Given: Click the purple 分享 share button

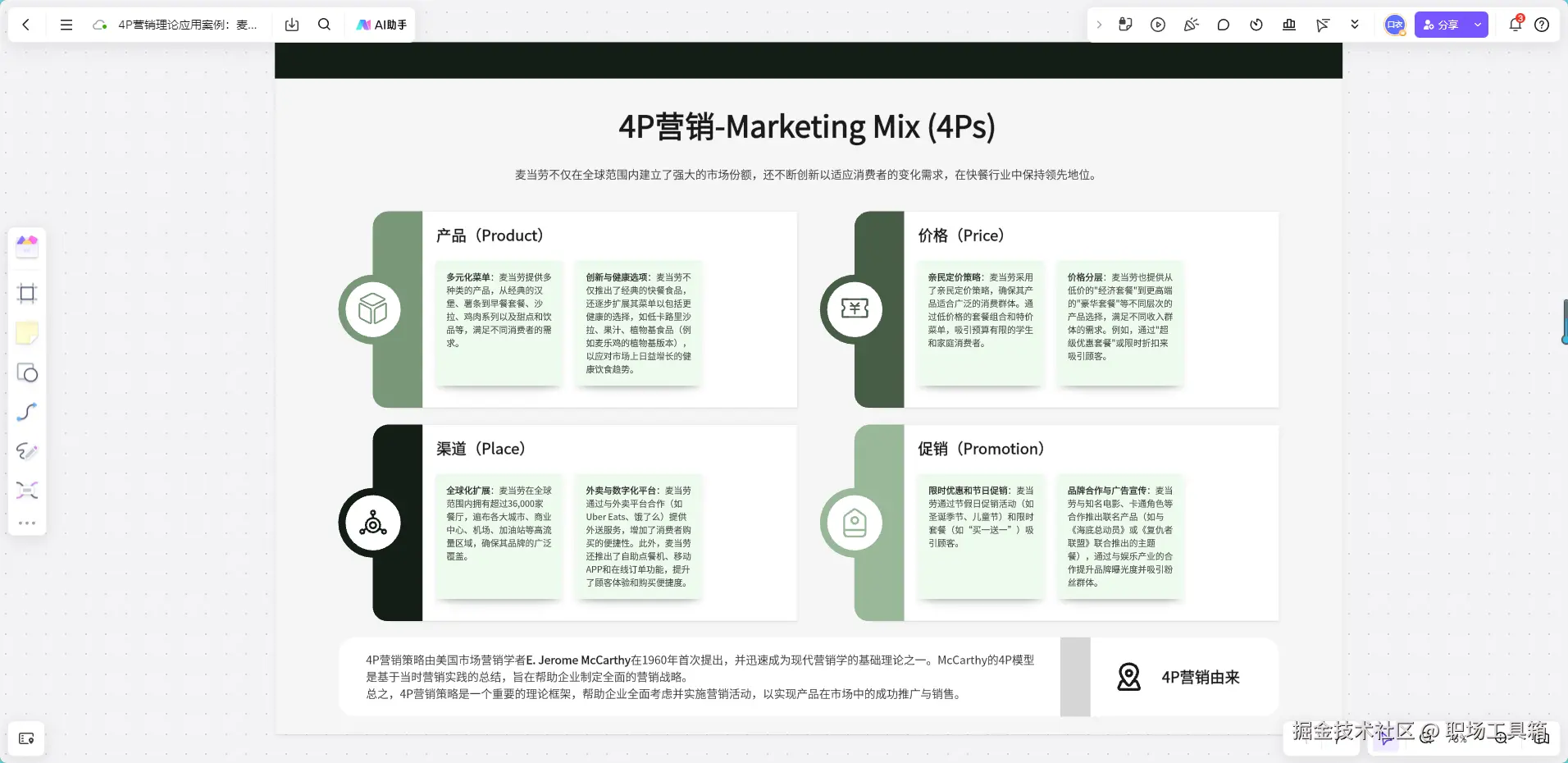Looking at the screenshot, I should 1441,25.
